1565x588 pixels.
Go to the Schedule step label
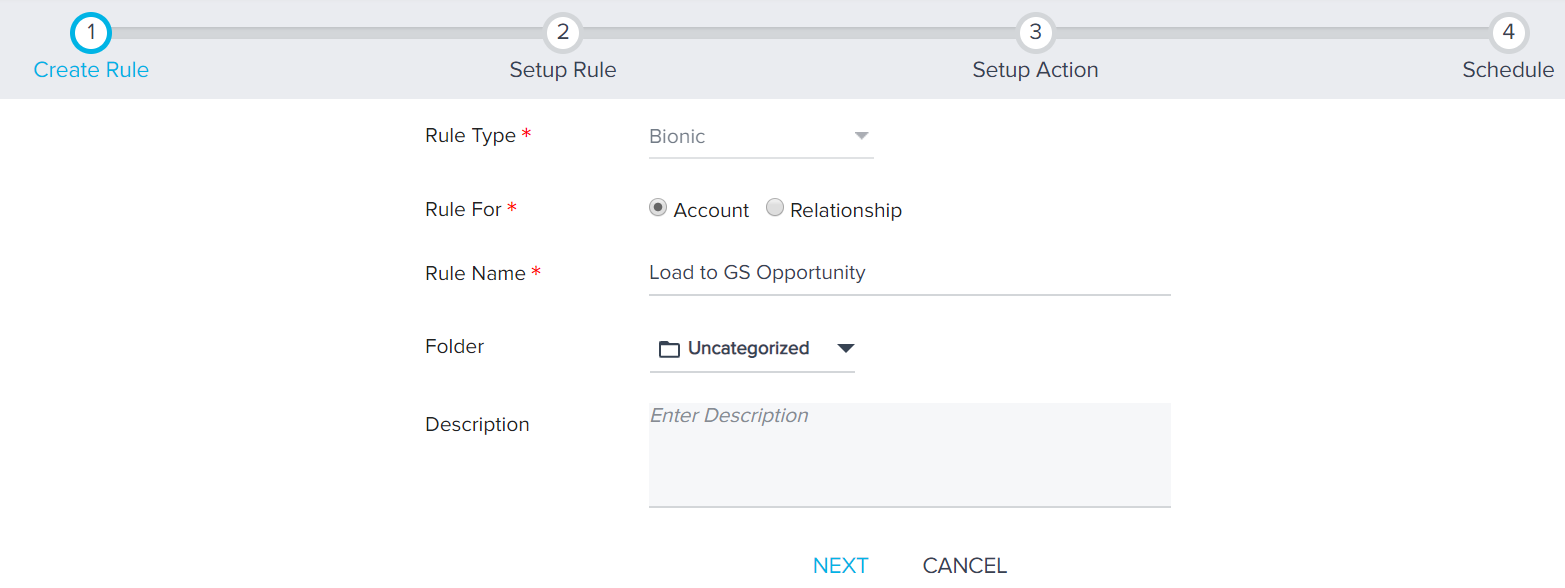click(x=1508, y=70)
